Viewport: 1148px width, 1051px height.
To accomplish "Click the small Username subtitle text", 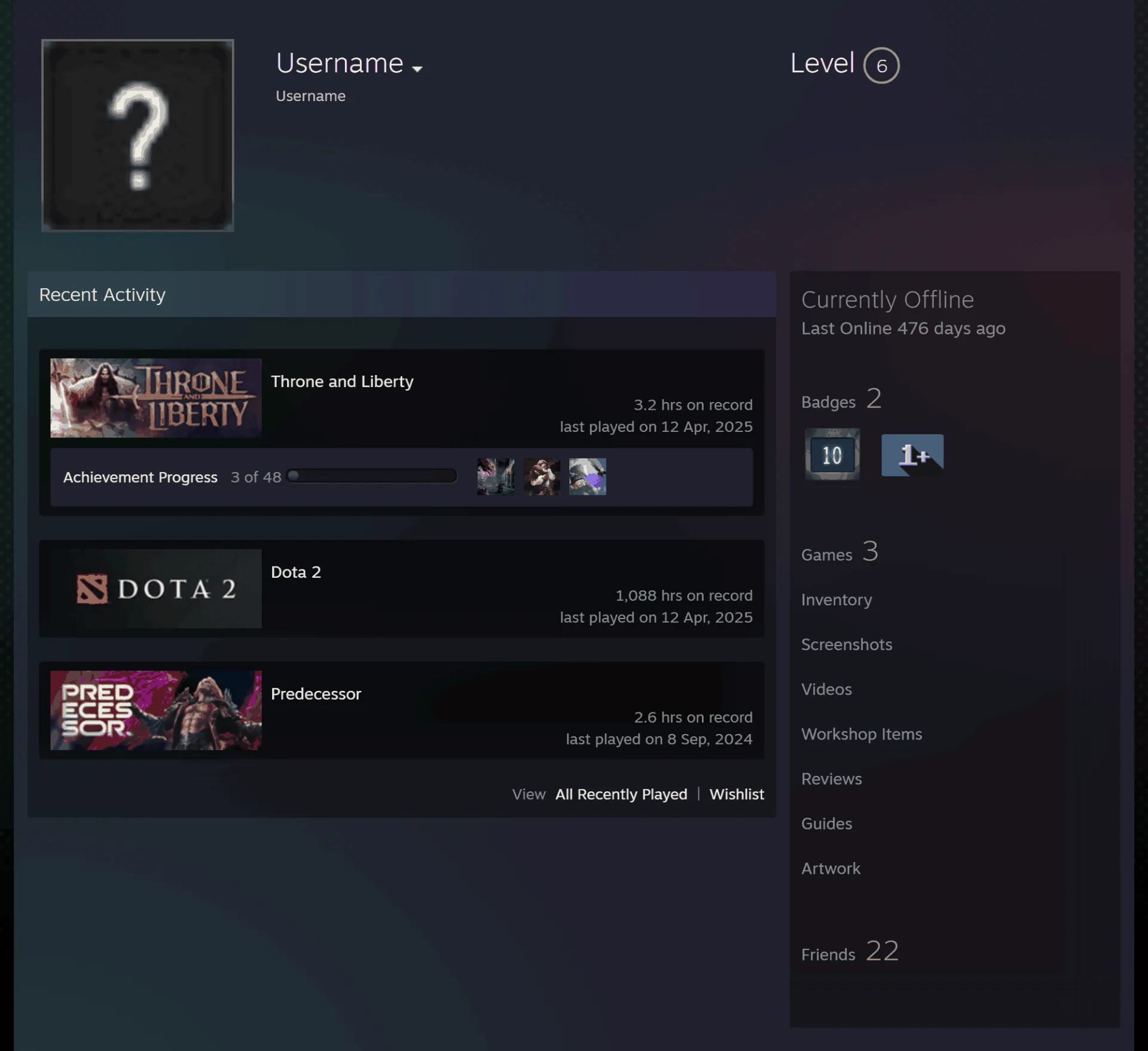I will pyautogui.click(x=310, y=96).
